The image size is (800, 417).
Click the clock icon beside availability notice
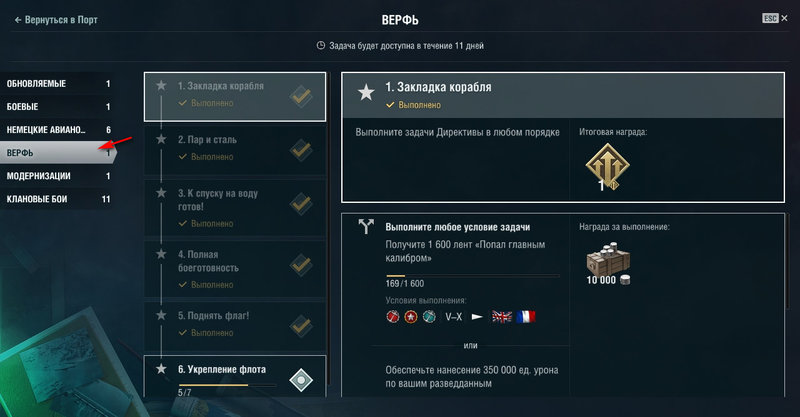click(x=320, y=46)
